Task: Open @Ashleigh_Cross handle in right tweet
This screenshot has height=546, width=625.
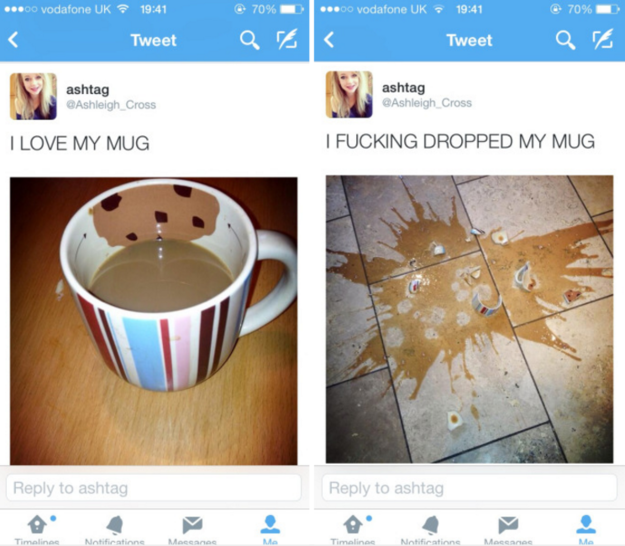Action: coord(427,103)
